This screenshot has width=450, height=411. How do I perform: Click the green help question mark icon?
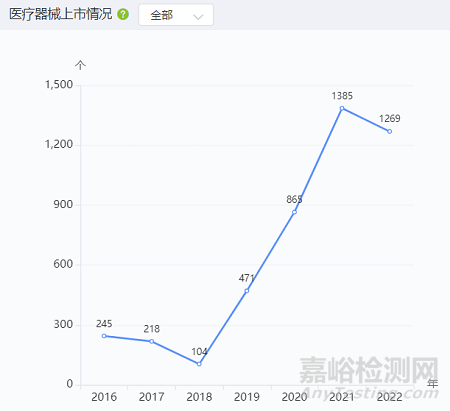coord(123,14)
